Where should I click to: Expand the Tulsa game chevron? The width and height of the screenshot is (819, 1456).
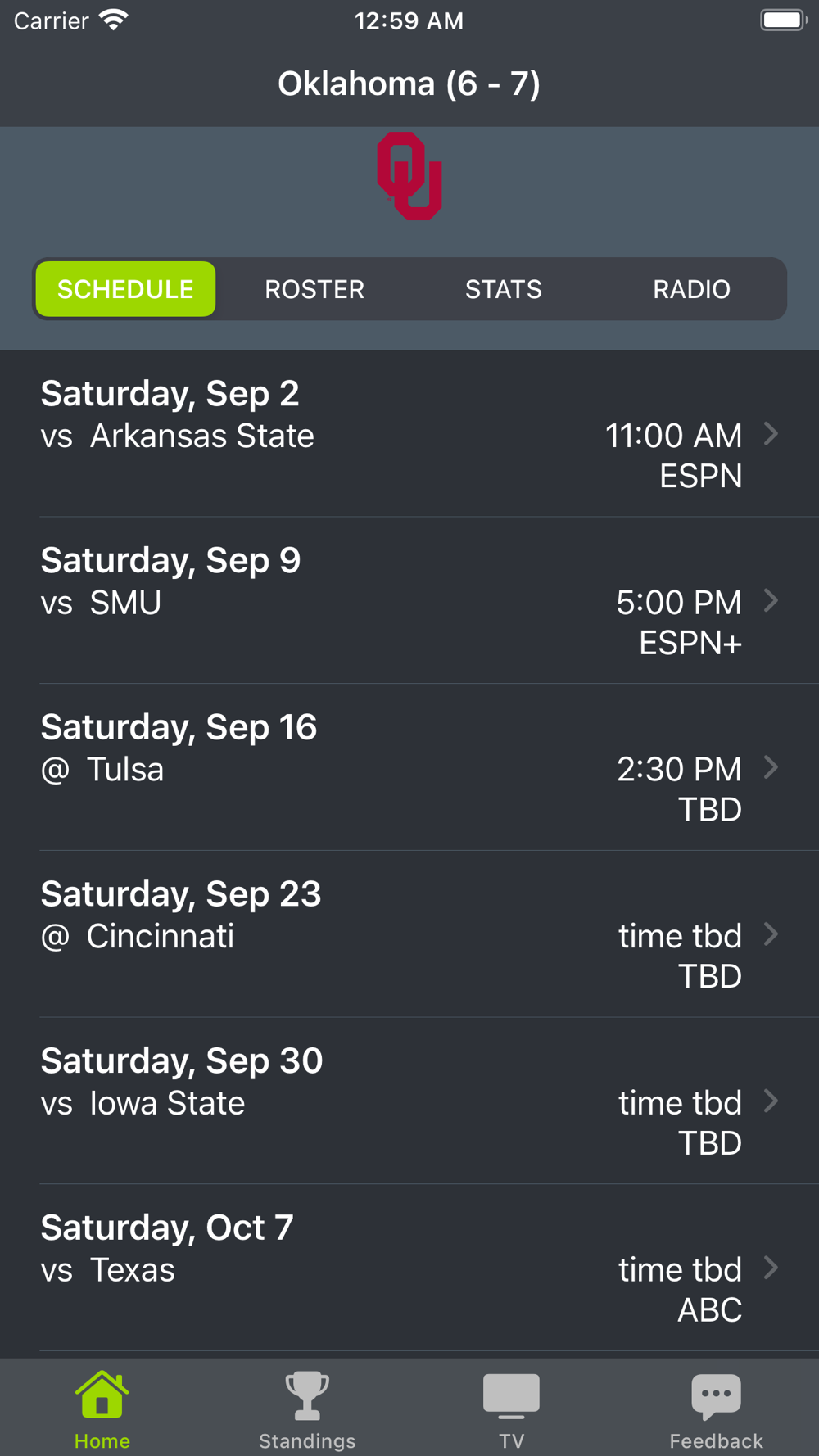[771, 768]
